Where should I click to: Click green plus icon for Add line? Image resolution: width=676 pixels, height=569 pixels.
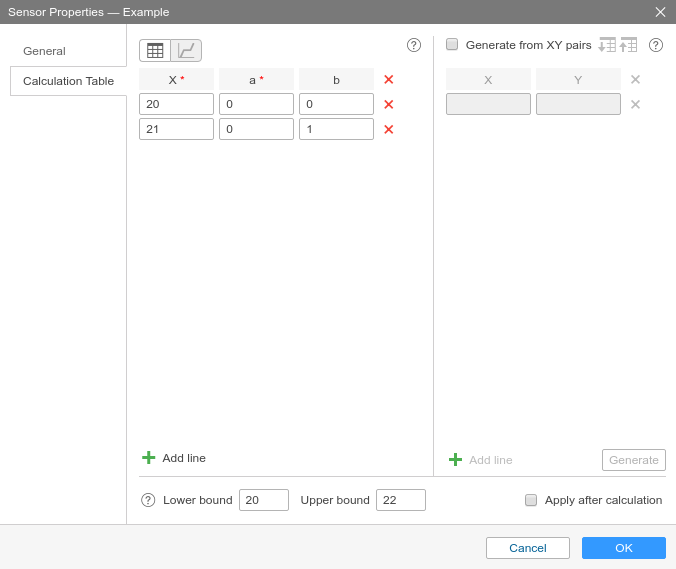149,457
